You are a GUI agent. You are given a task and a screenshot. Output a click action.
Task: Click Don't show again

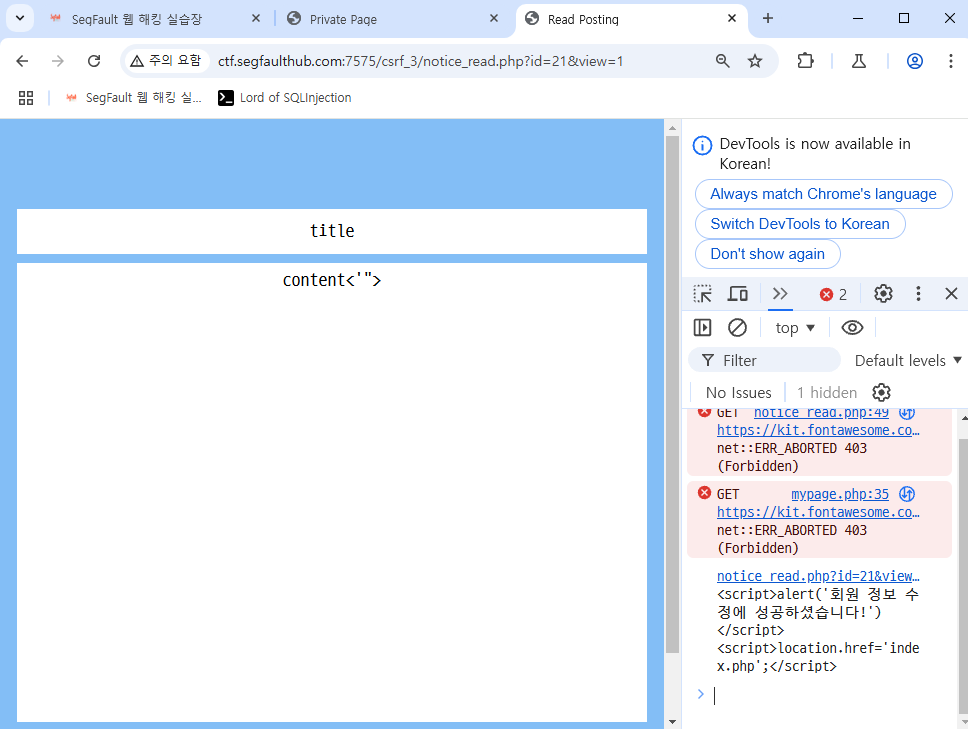coord(767,254)
